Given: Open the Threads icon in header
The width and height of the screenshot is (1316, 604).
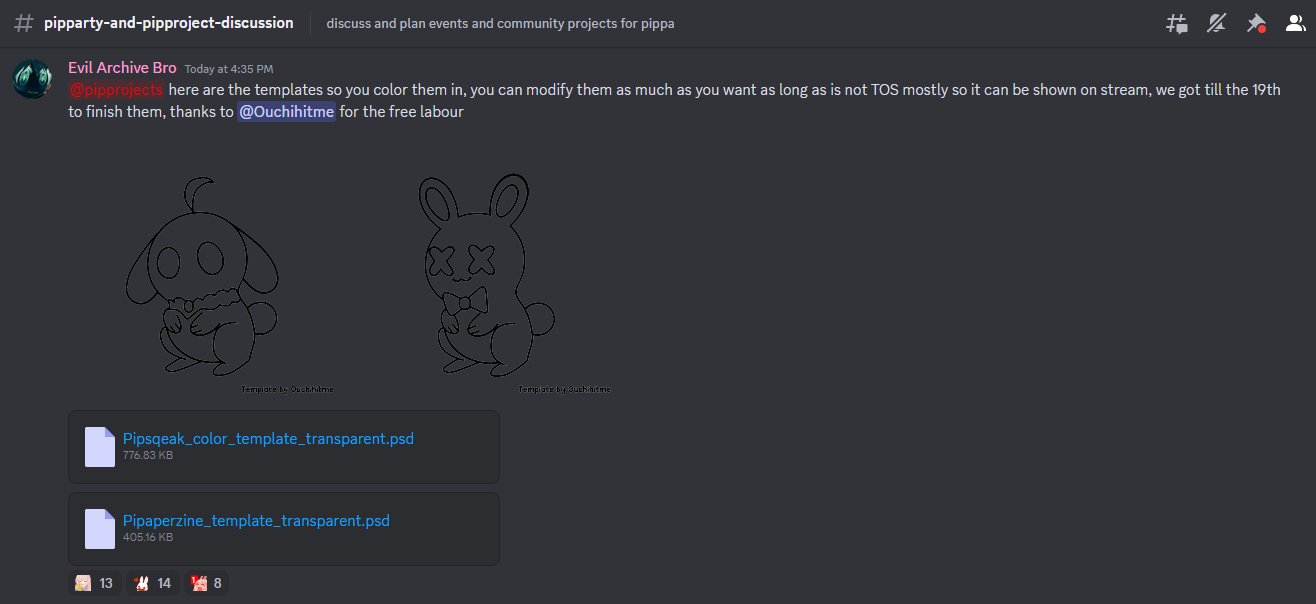Looking at the screenshot, I should click(1177, 23).
